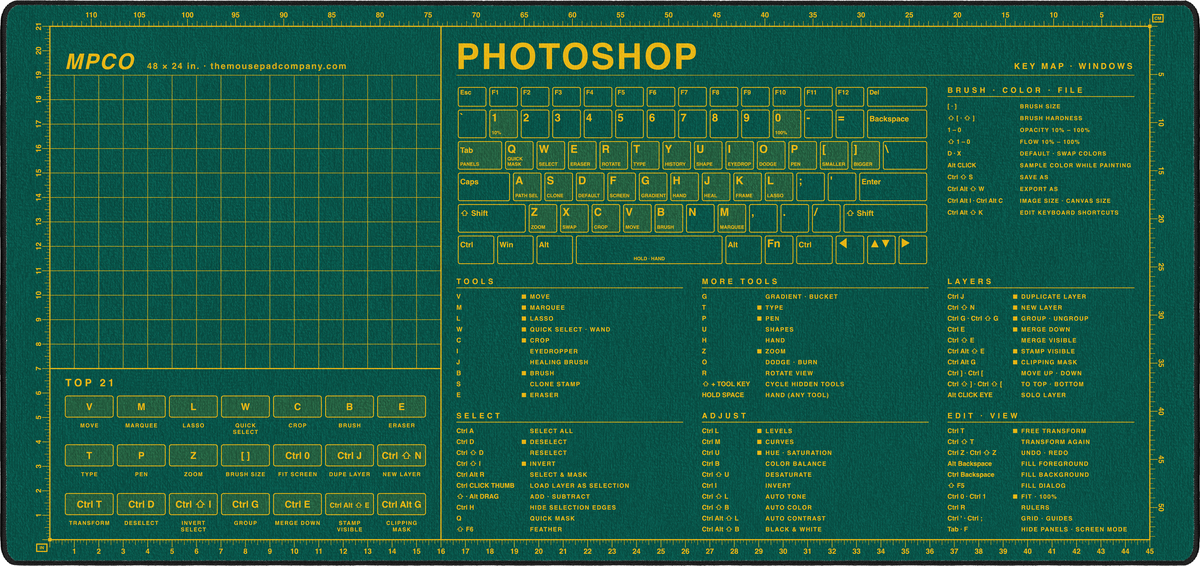Click the right arrow key on keyboard map

(911, 249)
